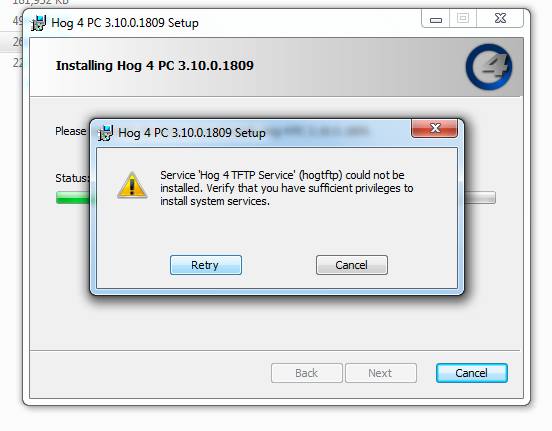Click the greyed-out maximize button of setup window
Viewport: 552px width, 431px height.
pyautogui.click(x=463, y=18)
